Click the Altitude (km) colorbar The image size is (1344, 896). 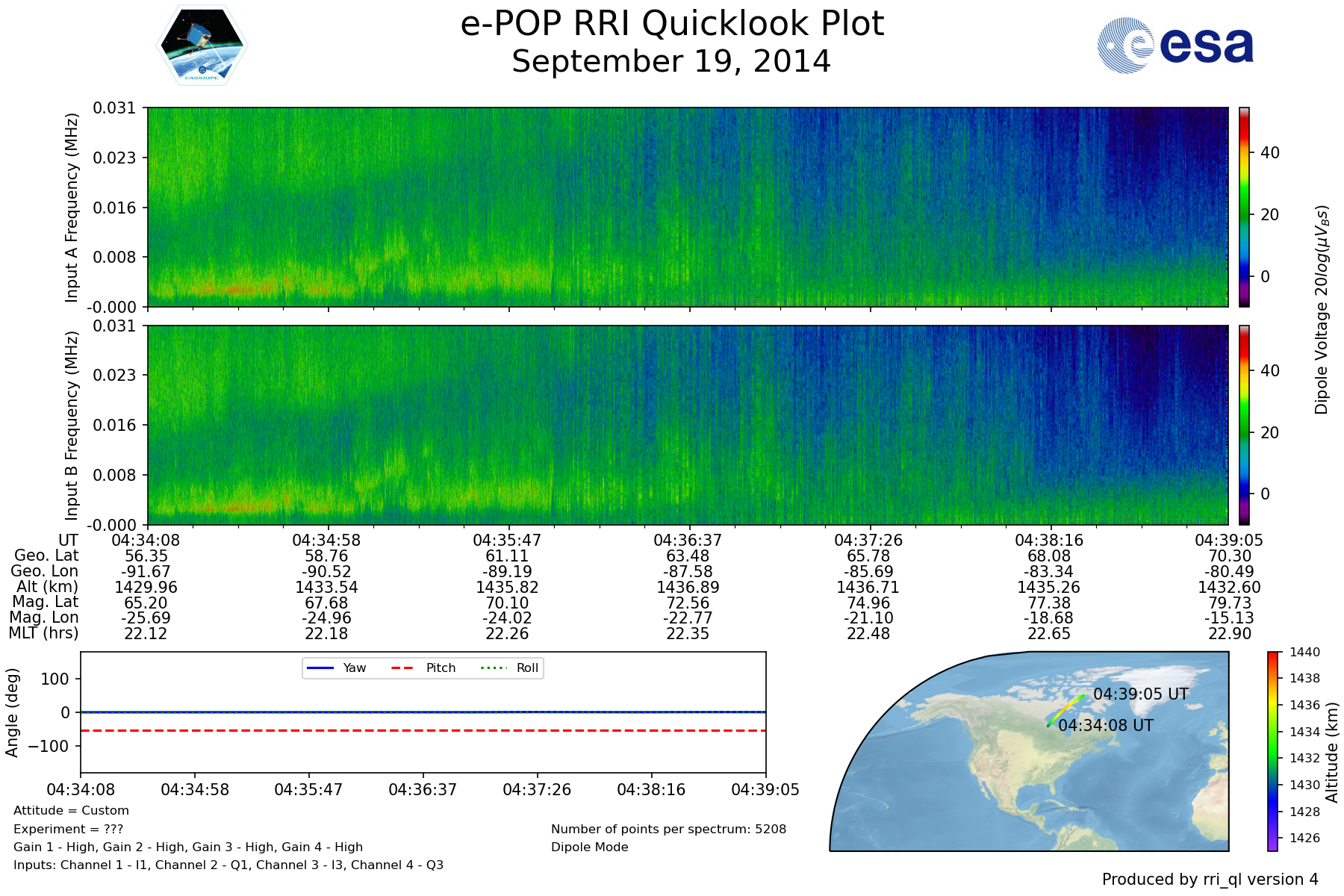point(1272,750)
